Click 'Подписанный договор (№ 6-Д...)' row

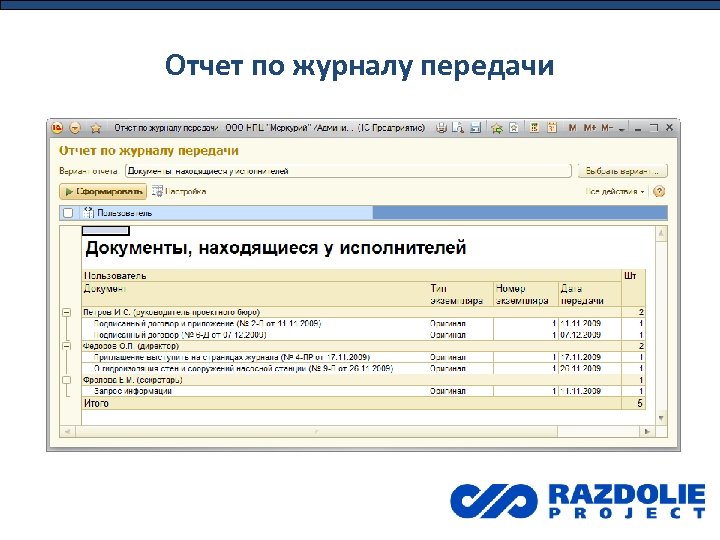point(363,335)
